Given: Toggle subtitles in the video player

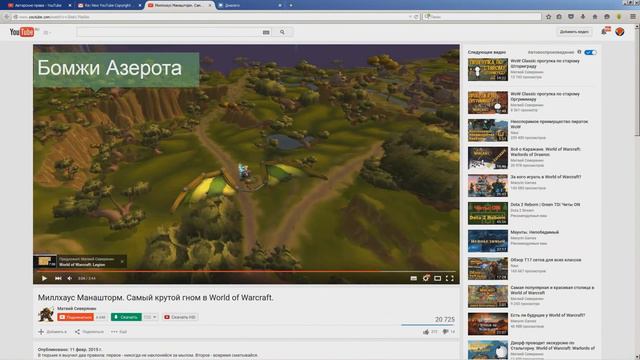Looking at the screenshot, I should pyautogui.click(x=413, y=278).
